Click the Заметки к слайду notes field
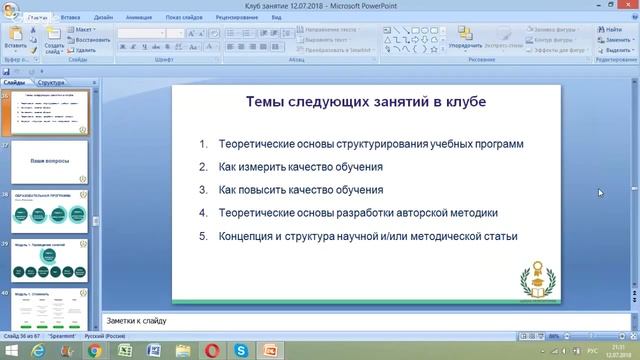Image resolution: width=640 pixels, height=360 pixels. 366,321
